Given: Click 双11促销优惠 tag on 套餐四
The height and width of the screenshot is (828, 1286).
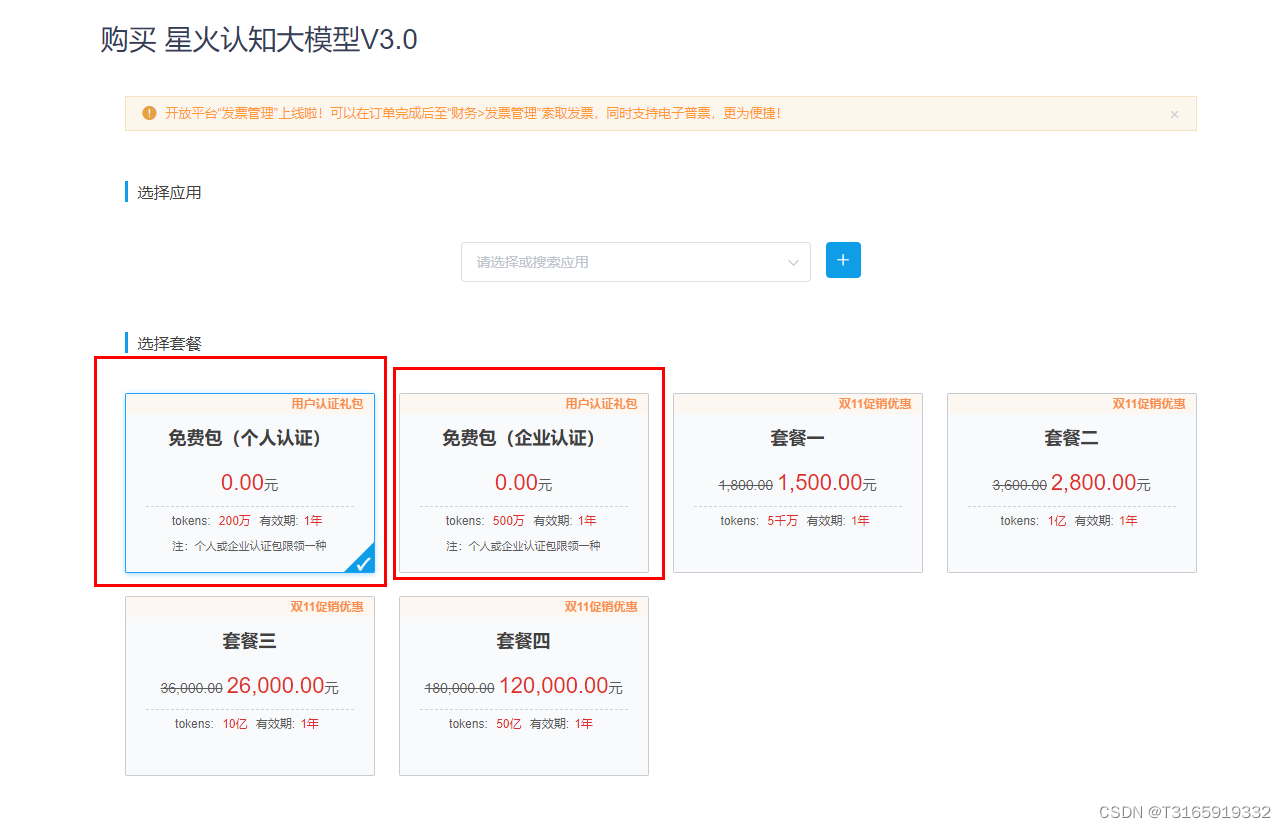Looking at the screenshot, I should coord(601,607).
